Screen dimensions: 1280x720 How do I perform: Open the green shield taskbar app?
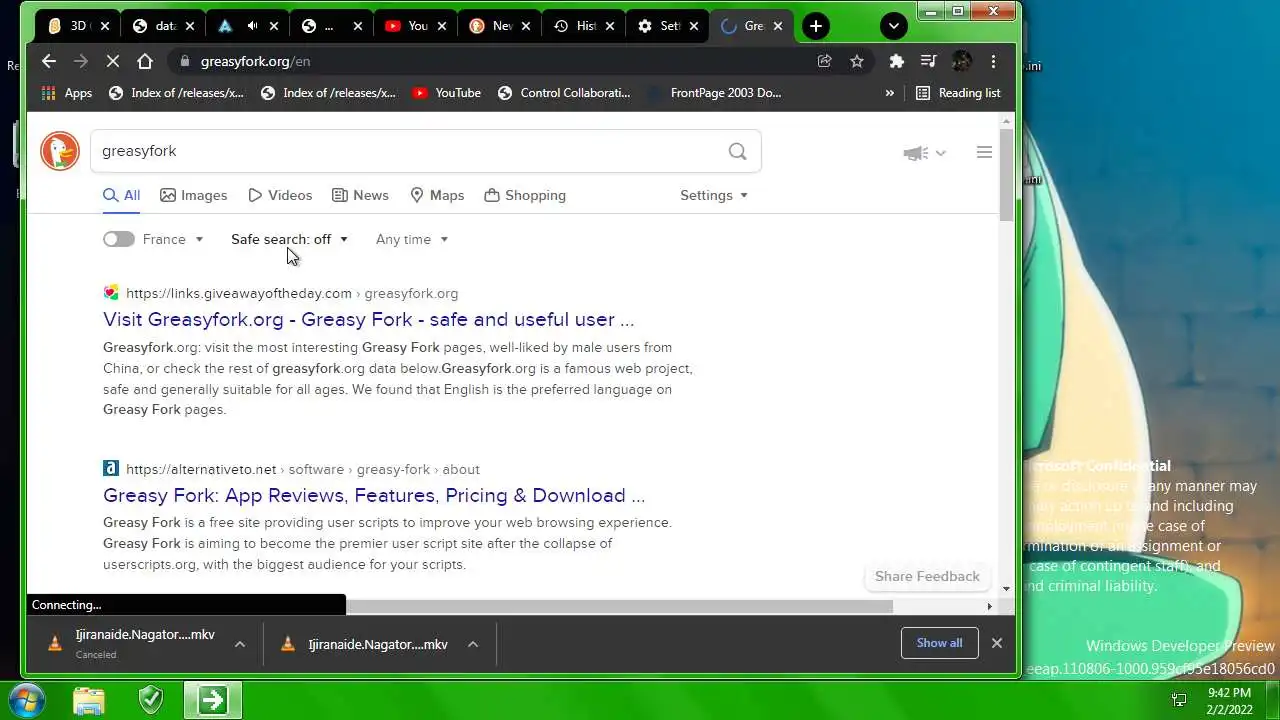click(x=151, y=699)
